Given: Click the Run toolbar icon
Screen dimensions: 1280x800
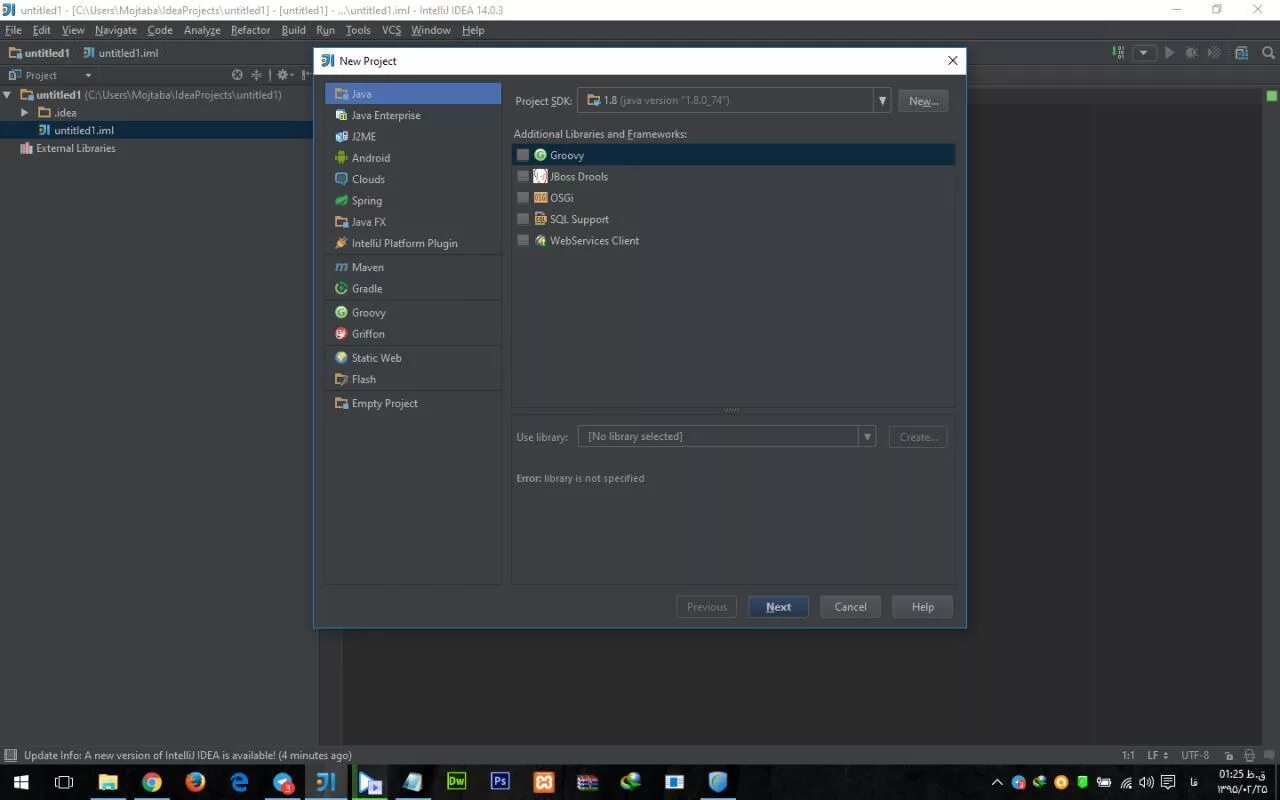Looking at the screenshot, I should [x=1169, y=53].
